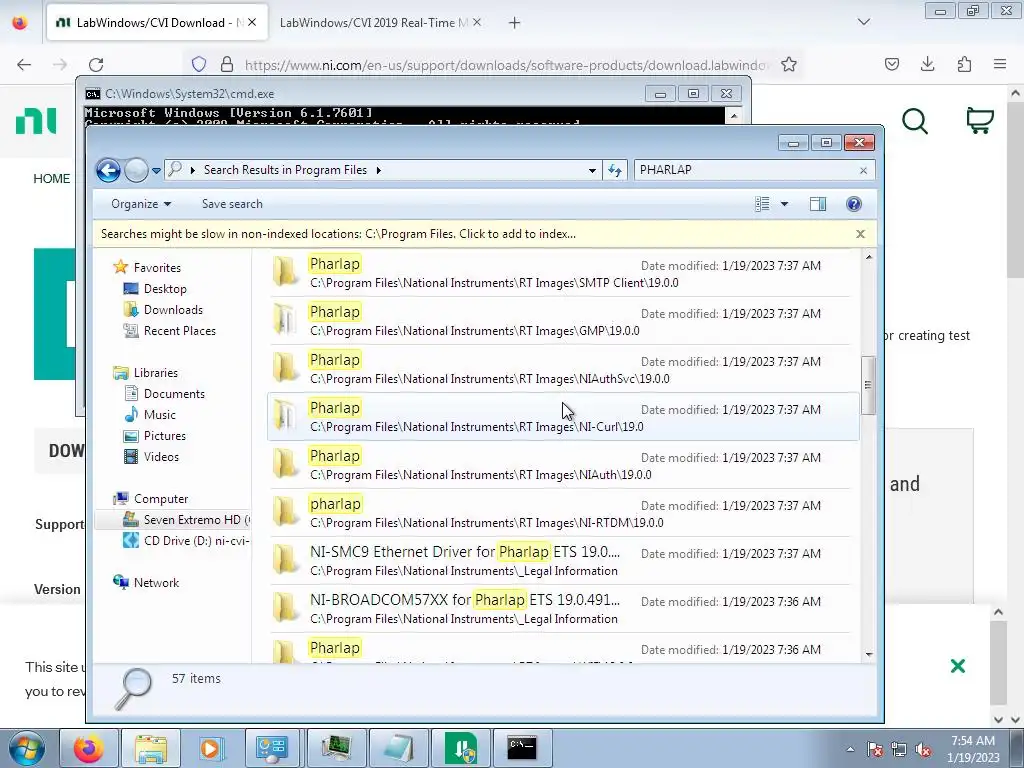
Task: Open Firefox from the taskbar
Action: point(89,748)
